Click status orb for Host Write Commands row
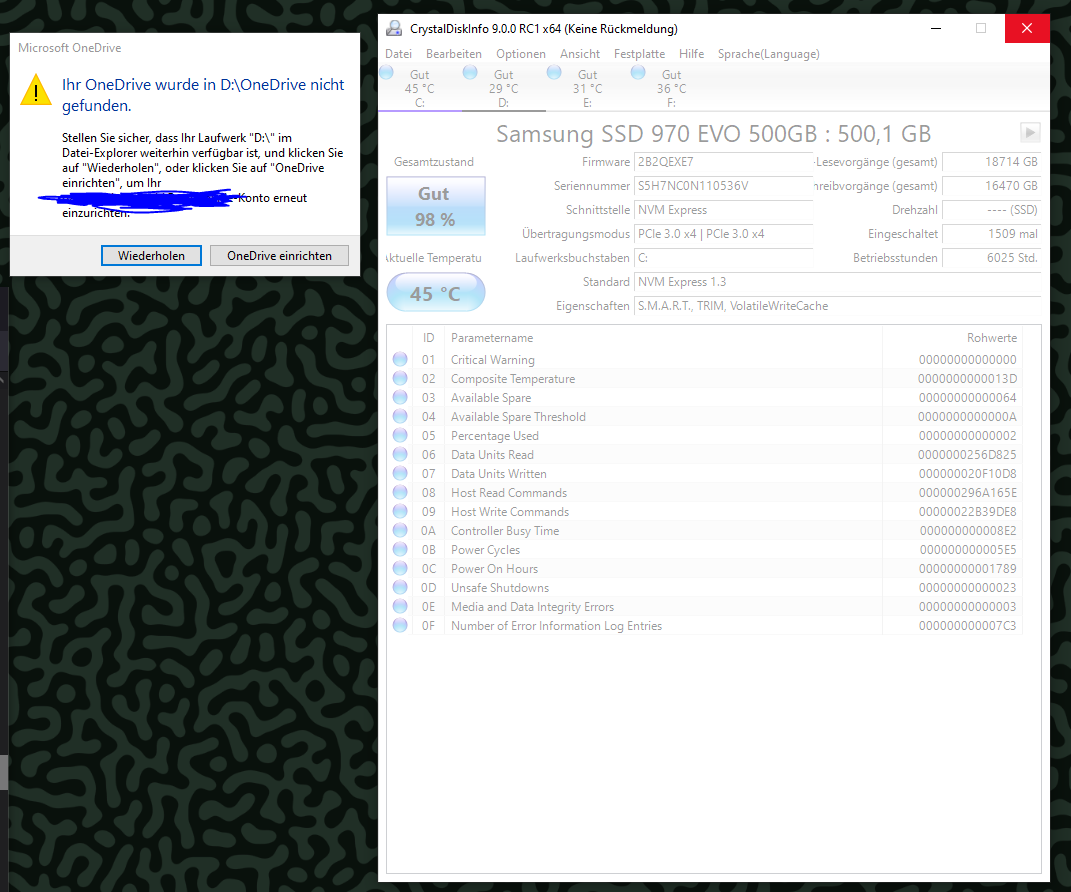Viewport: 1071px width, 892px height. click(x=400, y=512)
